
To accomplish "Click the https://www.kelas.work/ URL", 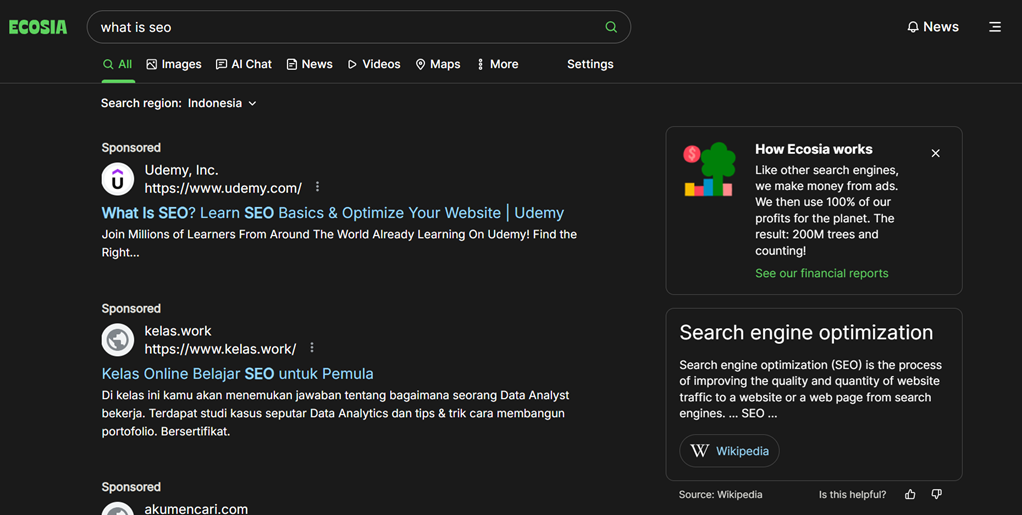I will [x=220, y=349].
